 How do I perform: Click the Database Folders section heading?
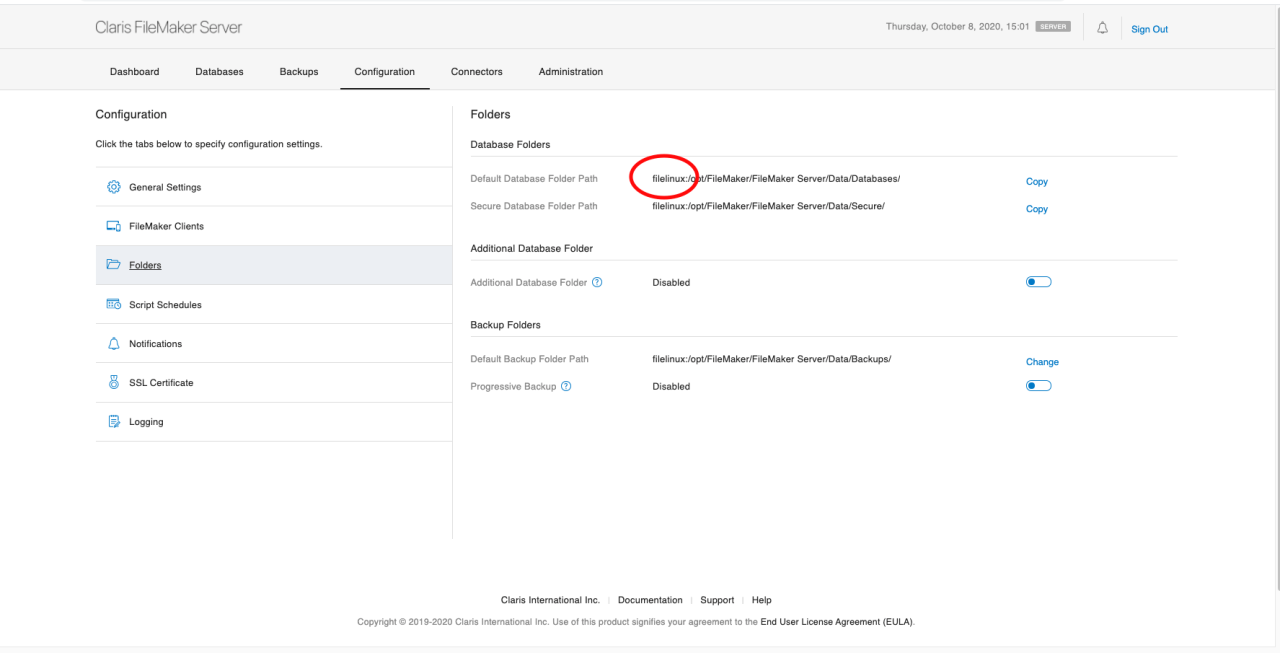[x=510, y=144]
